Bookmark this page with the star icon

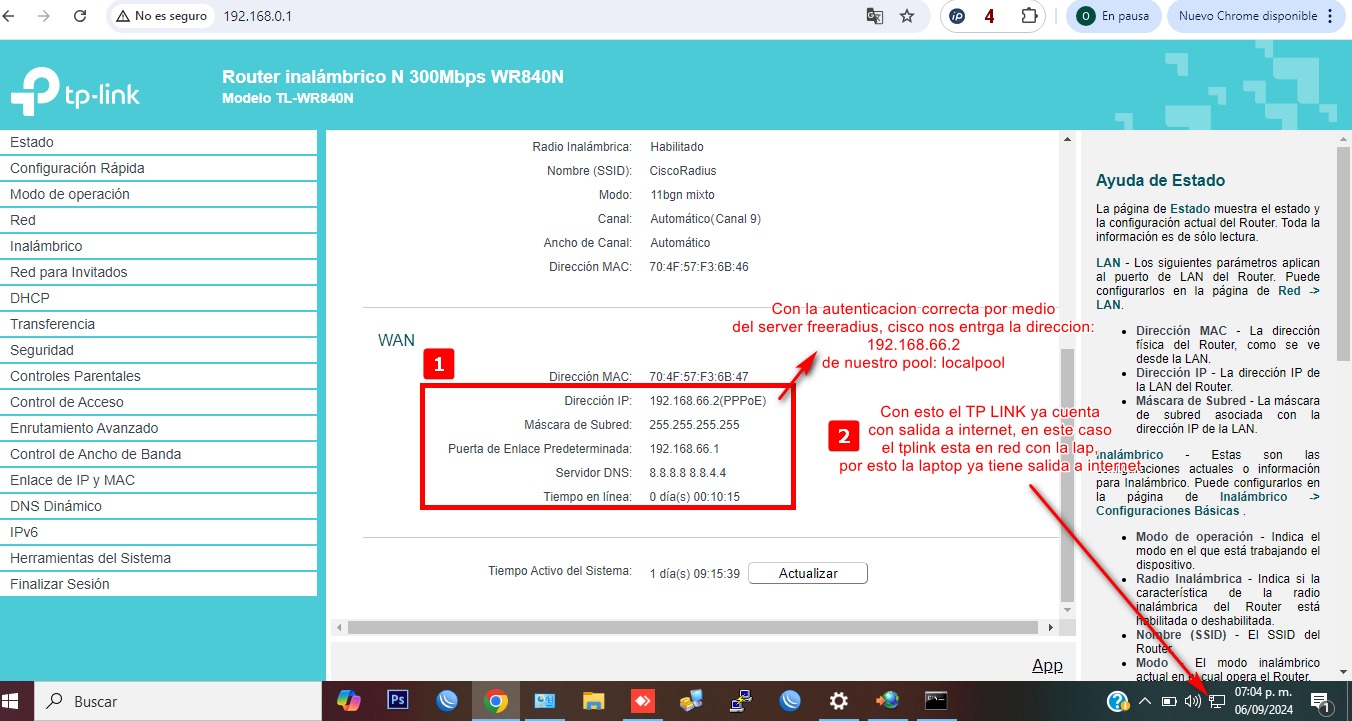point(907,16)
